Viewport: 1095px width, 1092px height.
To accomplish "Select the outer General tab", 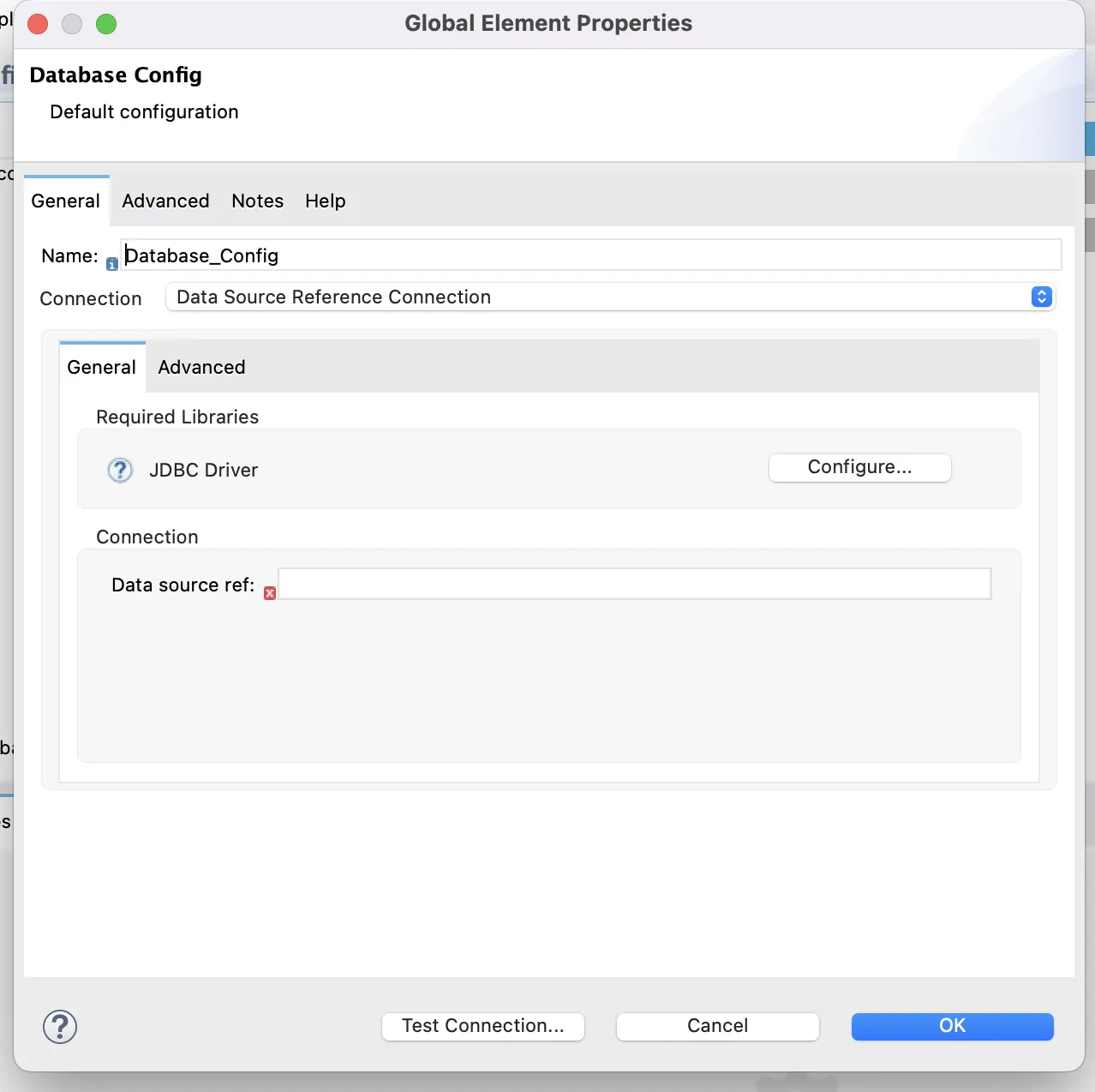I will pyautogui.click(x=66, y=201).
